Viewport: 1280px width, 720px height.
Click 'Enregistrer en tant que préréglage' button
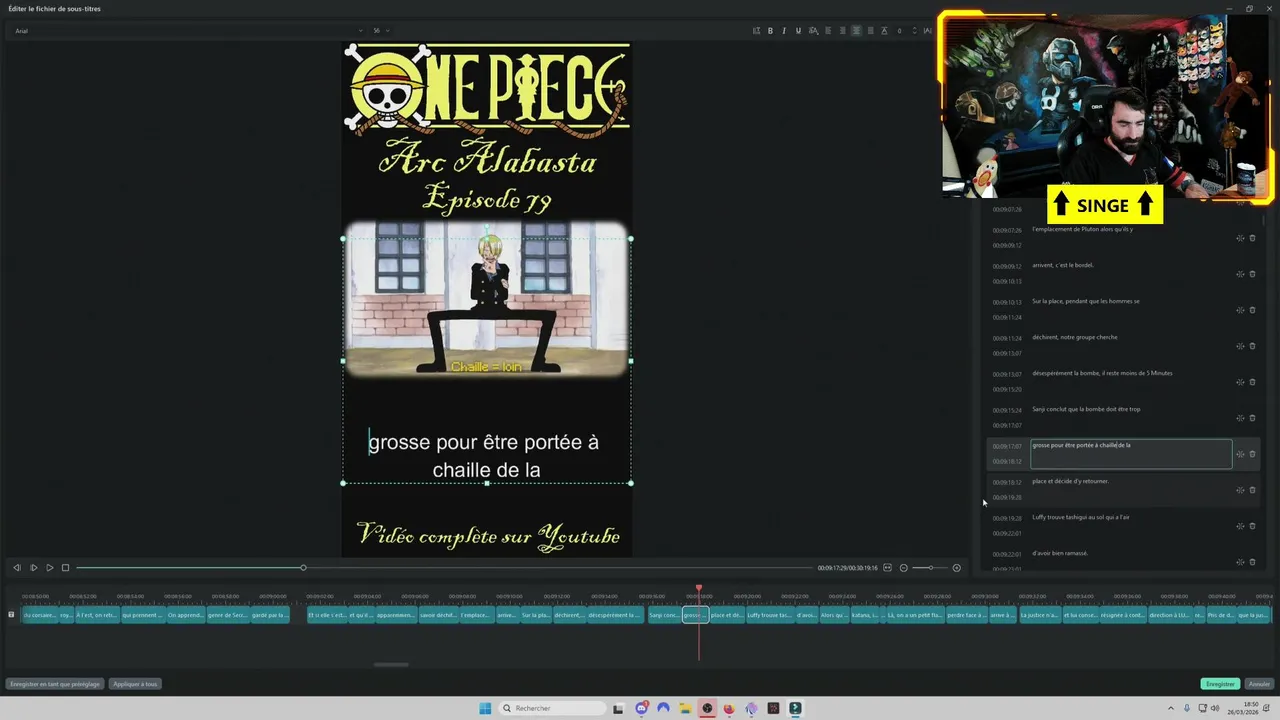click(x=55, y=684)
